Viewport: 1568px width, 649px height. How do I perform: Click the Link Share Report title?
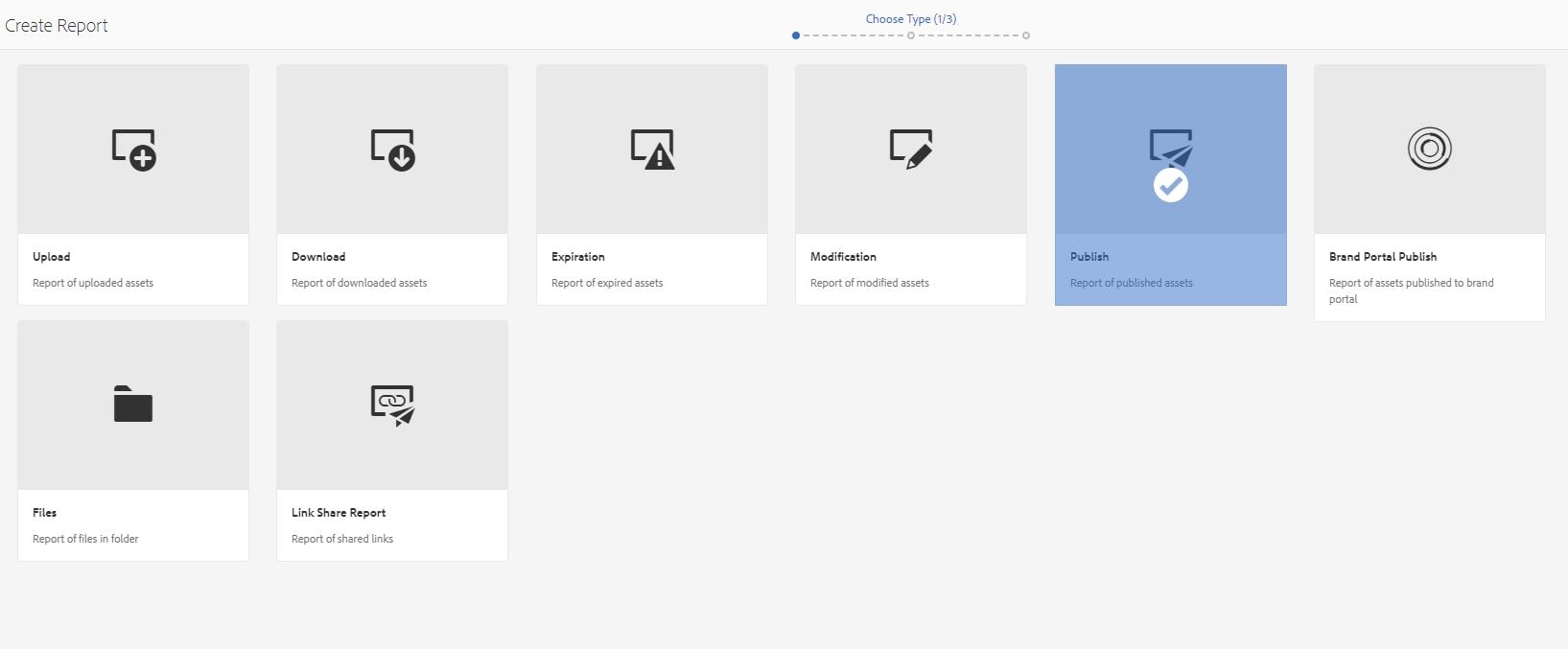point(339,513)
